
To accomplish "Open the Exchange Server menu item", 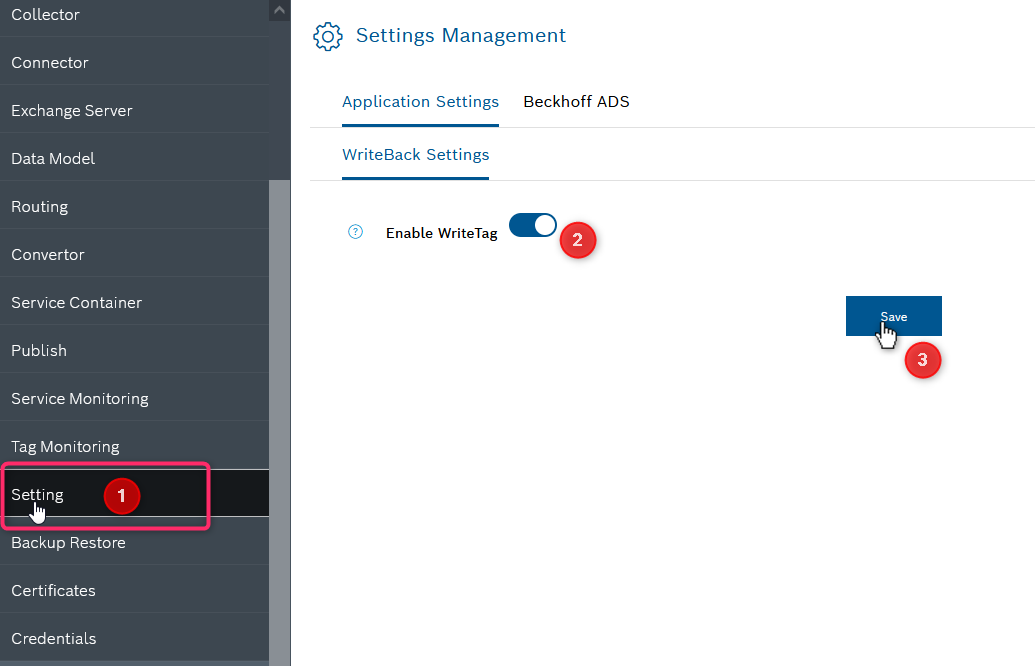I will tap(72, 111).
